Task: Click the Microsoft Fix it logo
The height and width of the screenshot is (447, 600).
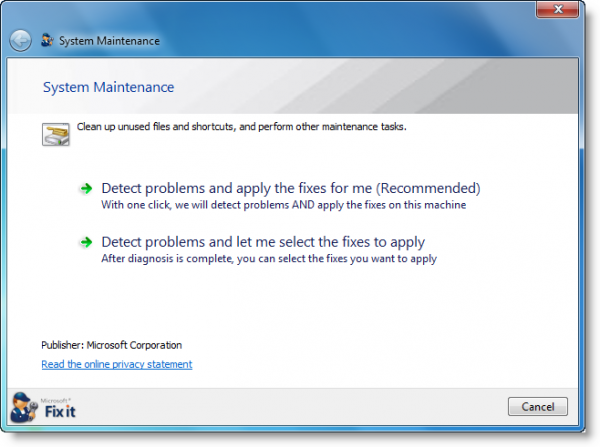Action: coord(43,407)
